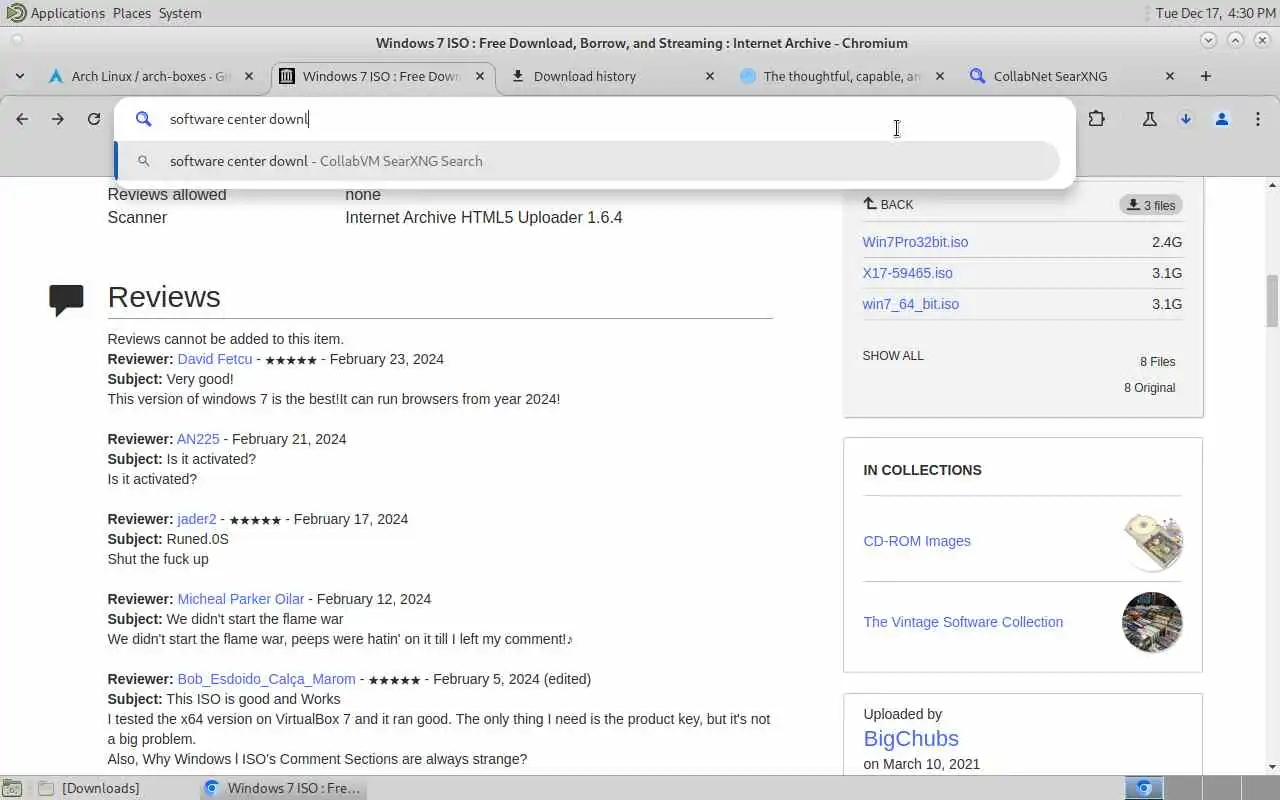Open The Vintage Software Collection link
Screen dimensions: 1280x800
963,622
